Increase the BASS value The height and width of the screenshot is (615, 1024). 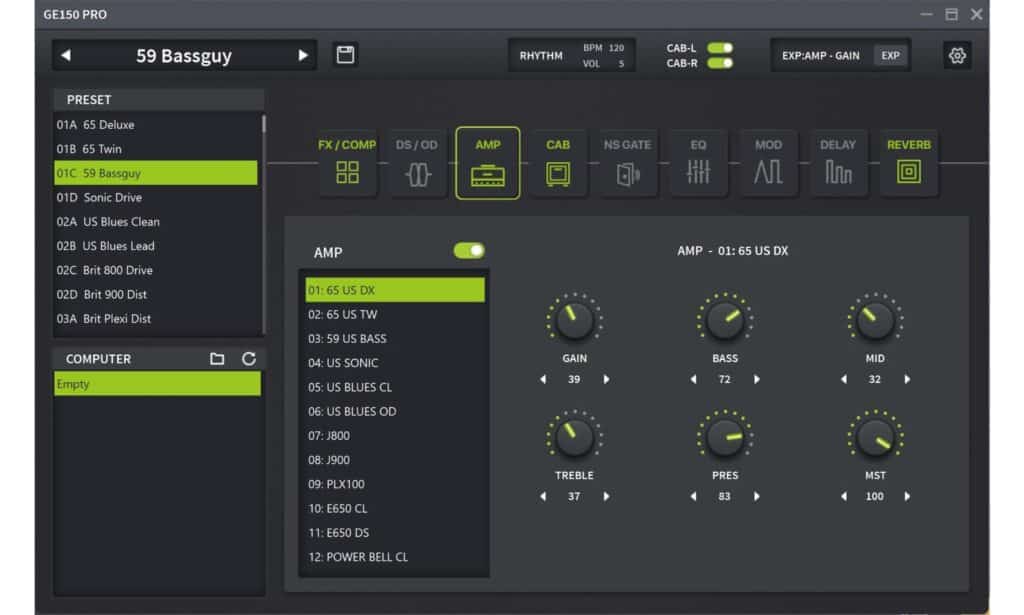[x=756, y=379]
